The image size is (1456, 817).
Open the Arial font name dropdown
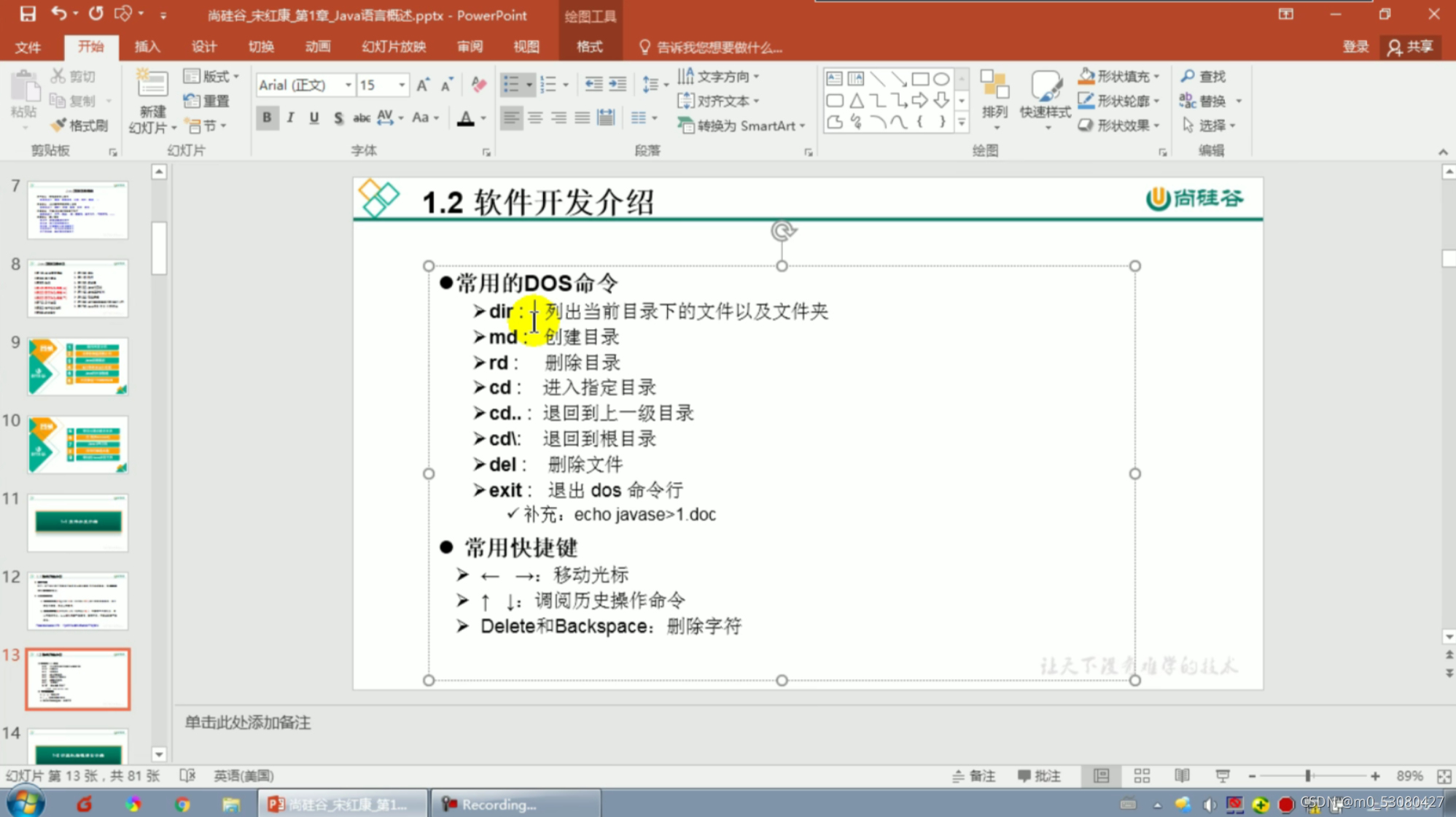(x=348, y=85)
